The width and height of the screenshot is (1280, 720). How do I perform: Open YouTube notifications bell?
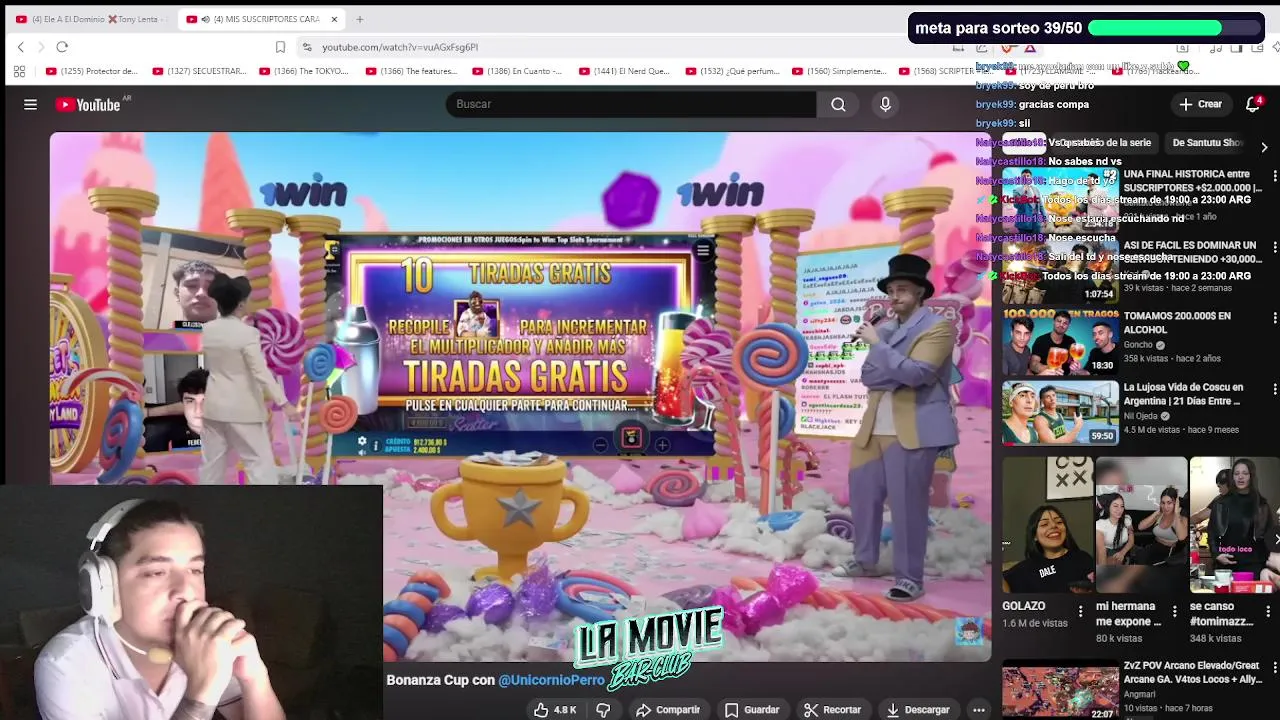[x=1252, y=104]
